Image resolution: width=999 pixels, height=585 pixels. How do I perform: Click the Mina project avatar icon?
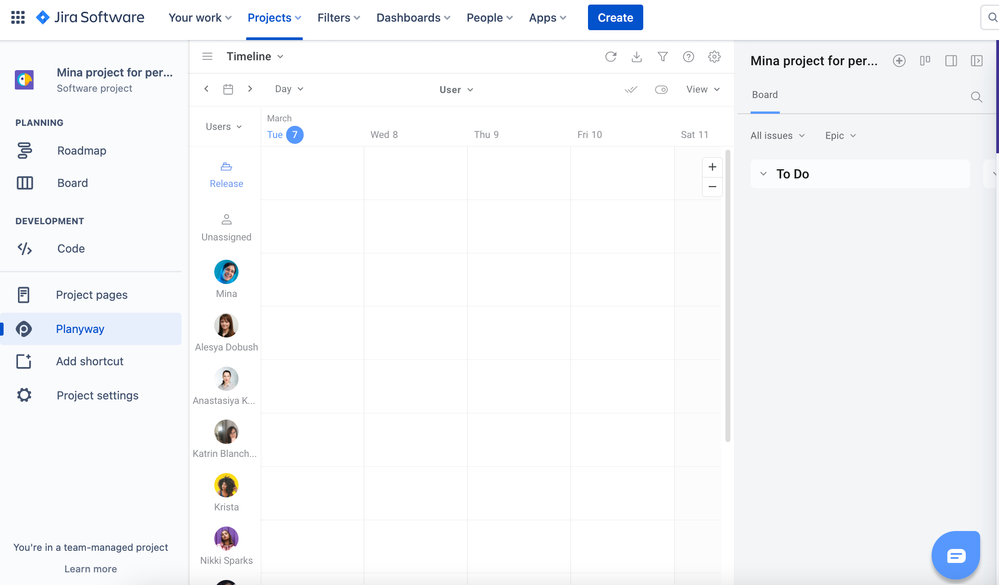point(24,80)
